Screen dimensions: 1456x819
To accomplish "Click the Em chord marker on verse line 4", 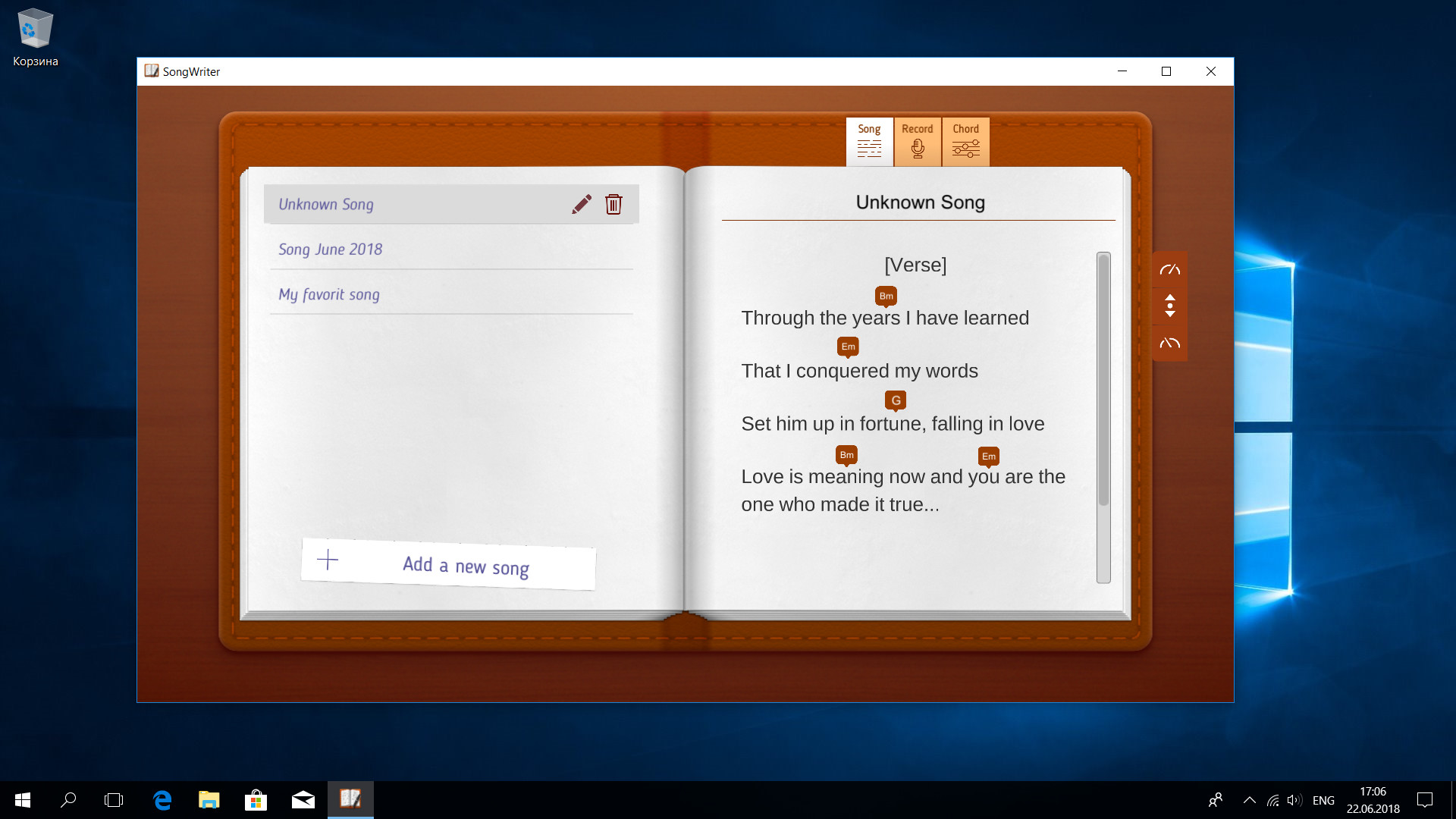I will point(988,455).
